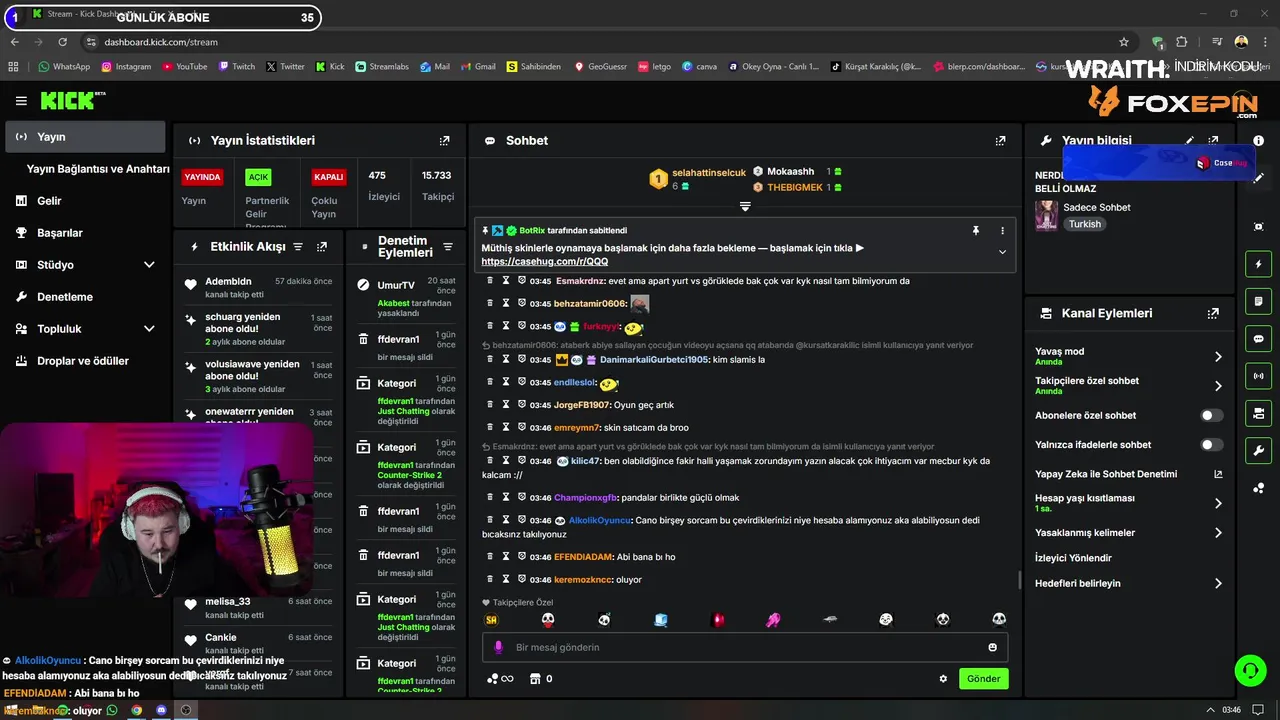The image size is (1280, 720).
Task: Click the browser address bar
Action: point(600,42)
